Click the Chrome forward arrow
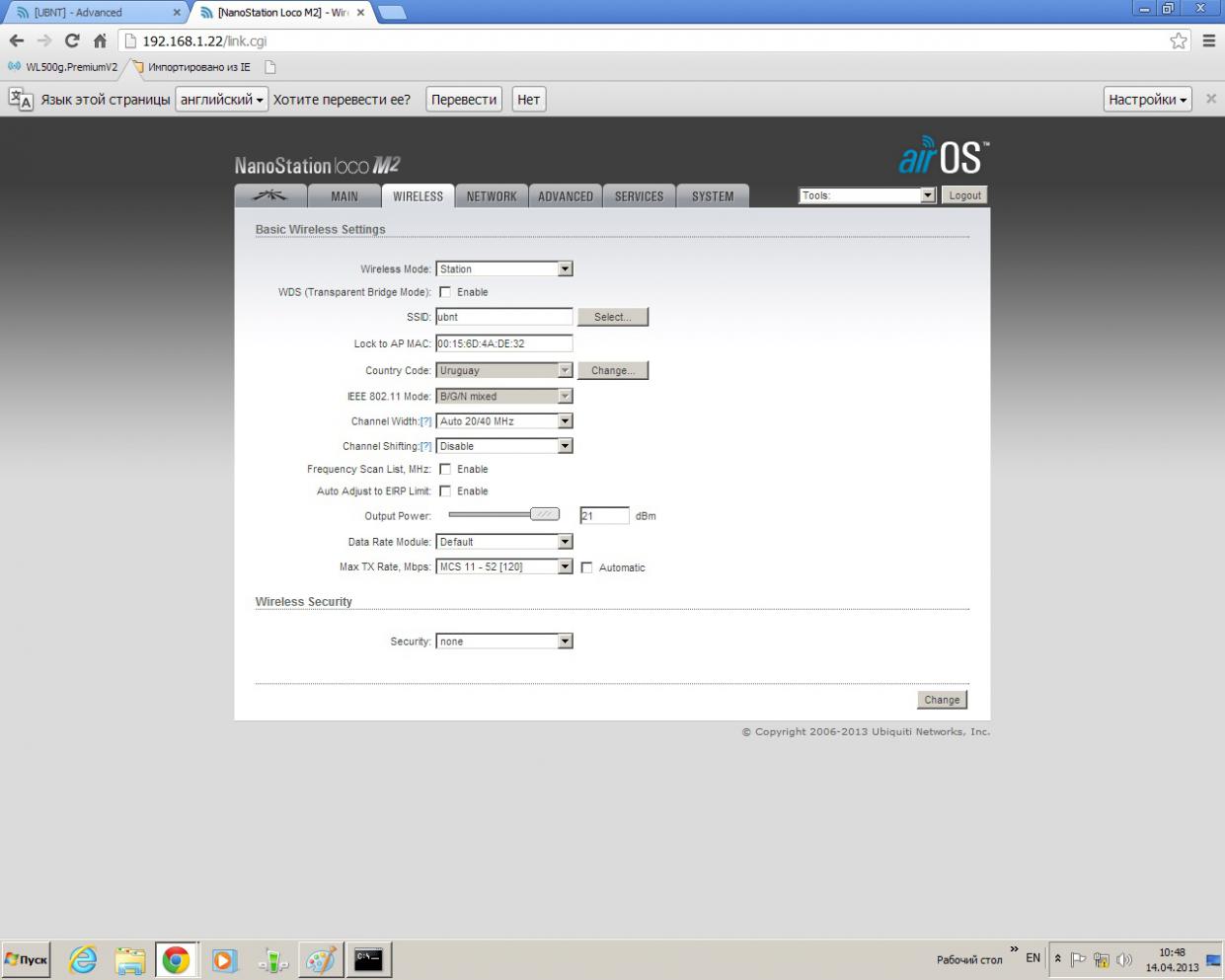1225x980 pixels. tap(44, 40)
